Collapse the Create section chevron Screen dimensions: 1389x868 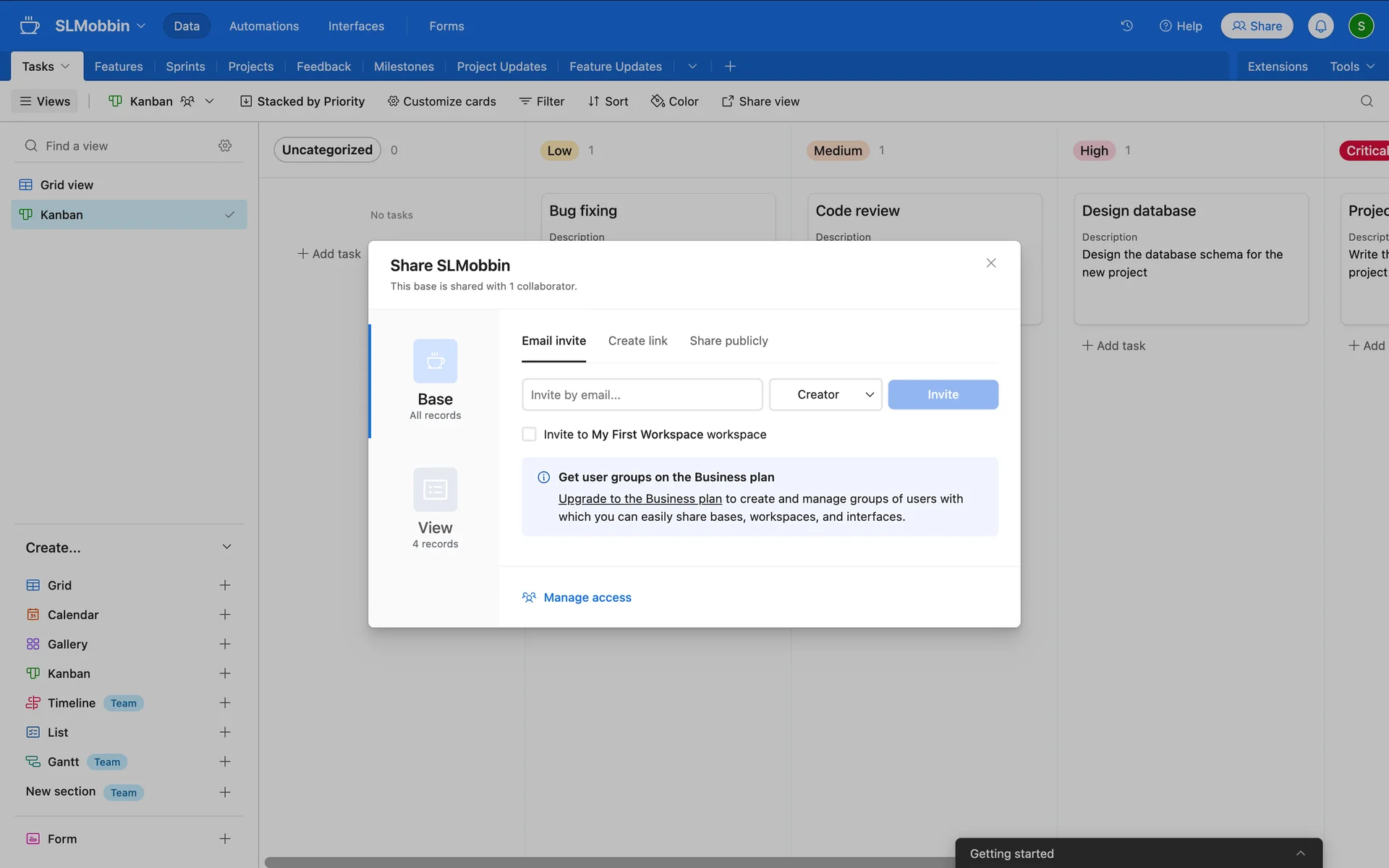click(x=226, y=548)
